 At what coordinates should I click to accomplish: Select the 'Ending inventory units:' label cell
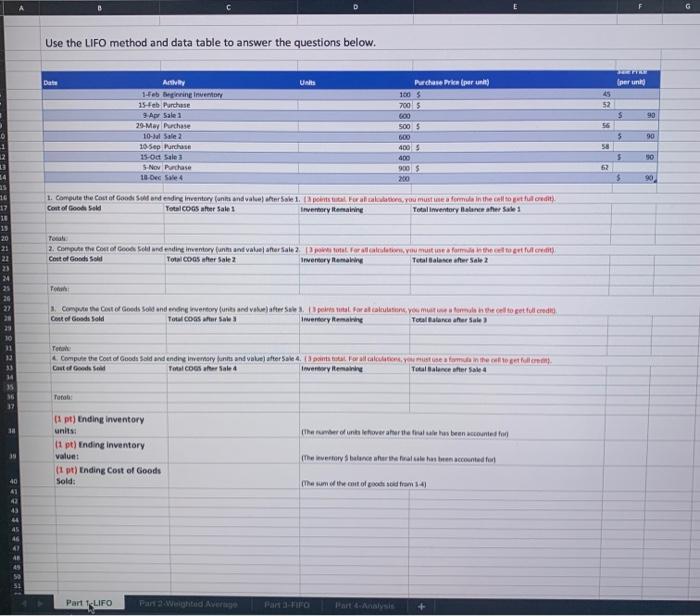(x=110, y=425)
